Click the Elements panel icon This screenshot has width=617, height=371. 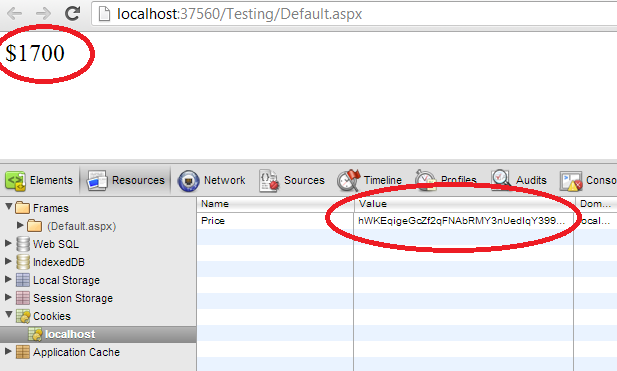[15, 181]
